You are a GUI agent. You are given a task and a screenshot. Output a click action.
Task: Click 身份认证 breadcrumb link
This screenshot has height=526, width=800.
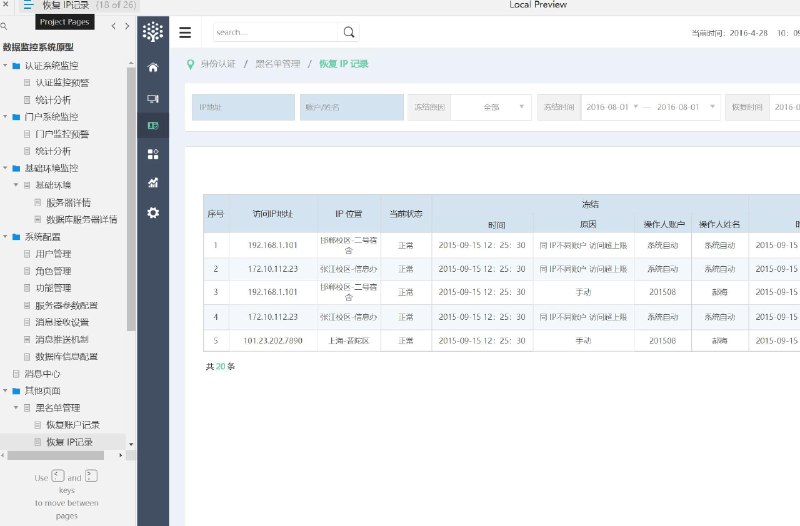point(218,64)
